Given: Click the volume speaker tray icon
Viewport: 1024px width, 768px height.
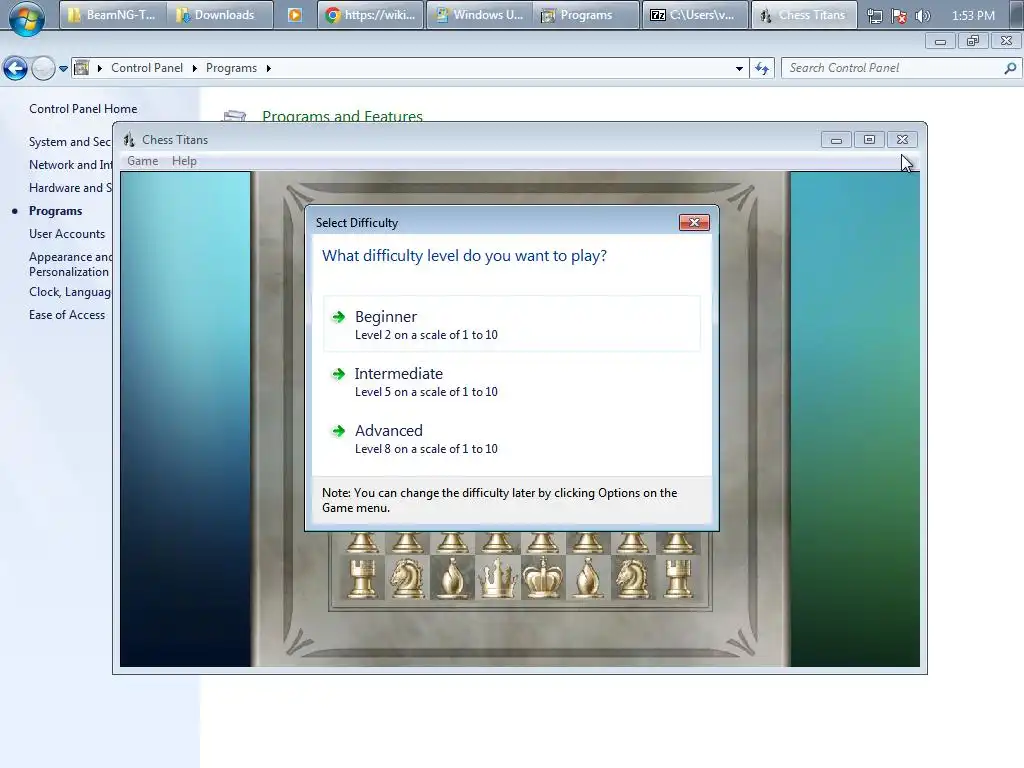Looking at the screenshot, I should pyautogui.click(x=923, y=16).
